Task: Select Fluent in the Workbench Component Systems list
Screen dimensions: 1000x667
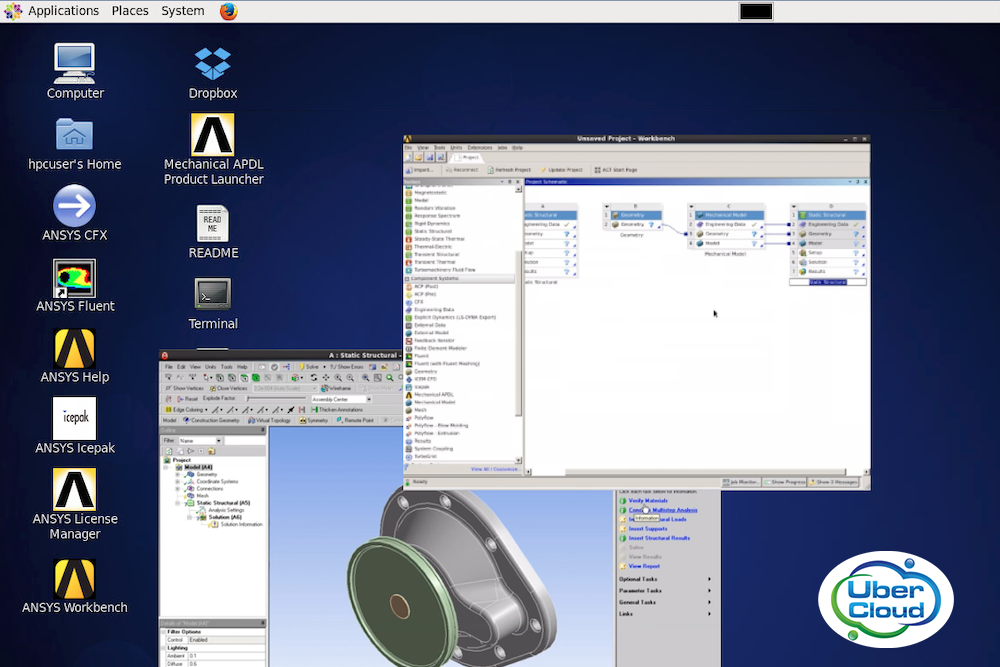Action: (x=422, y=356)
